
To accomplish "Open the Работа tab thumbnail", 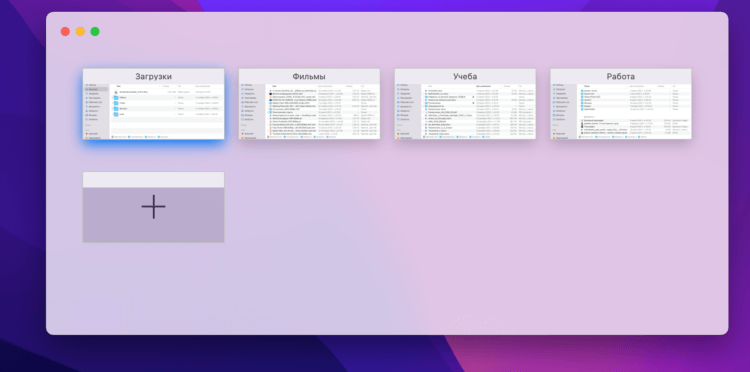I will pyautogui.click(x=621, y=104).
